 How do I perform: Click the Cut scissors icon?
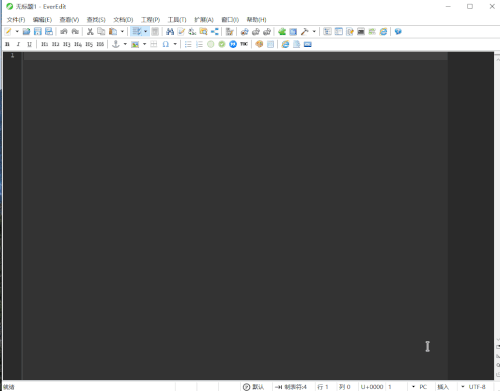pyautogui.click(x=90, y=32)
